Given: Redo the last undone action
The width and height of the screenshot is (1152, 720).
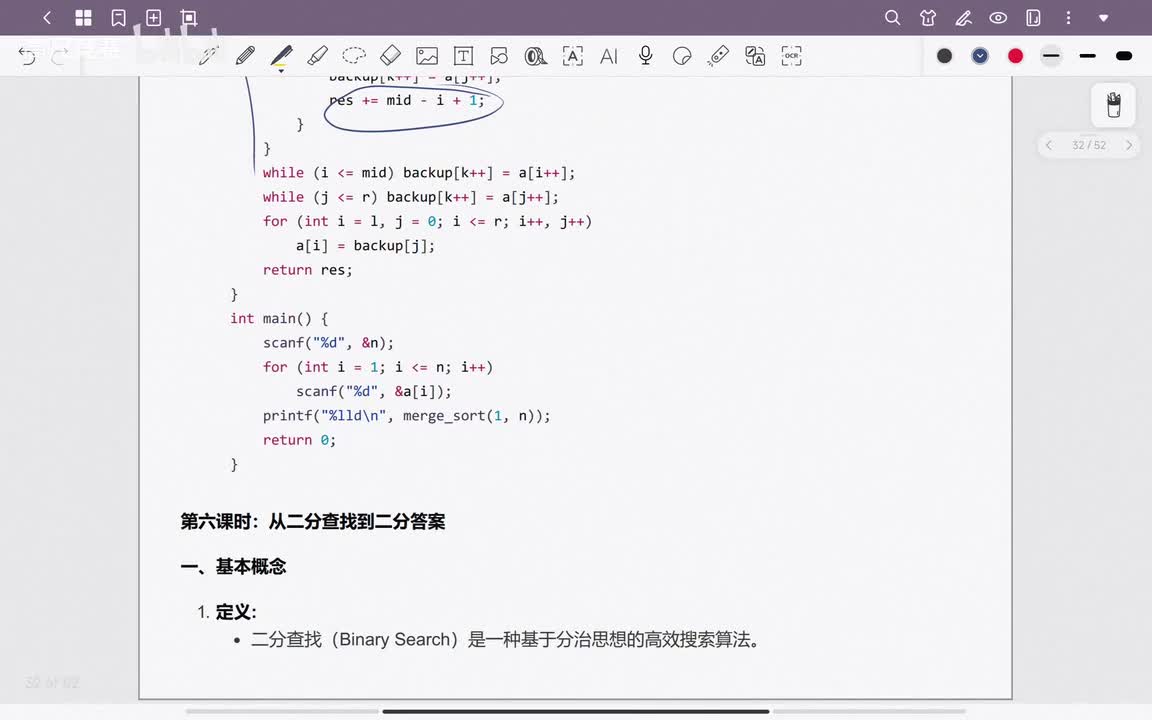Looking at the screenshot, I should click(60, 56).
